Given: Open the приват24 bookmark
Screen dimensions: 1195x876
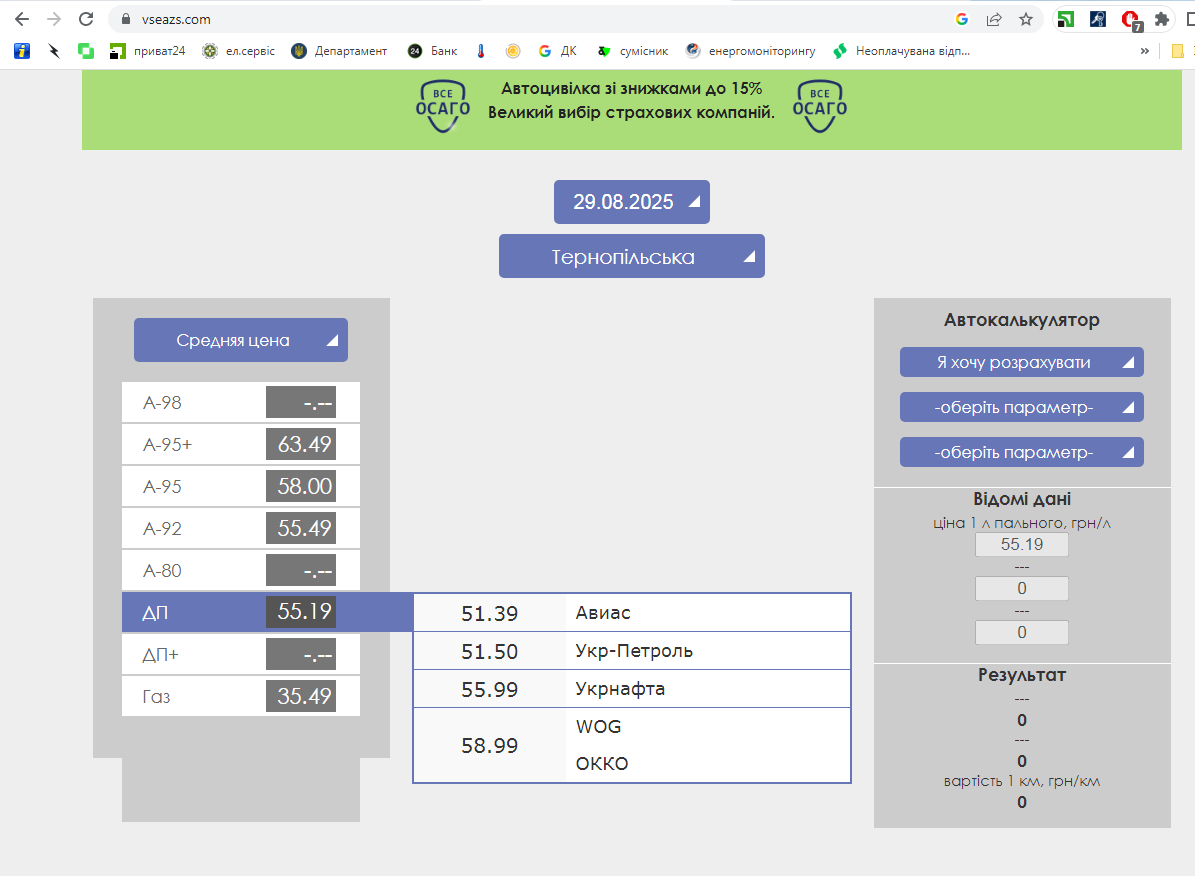Looking at the screenshot, I should coord(147,51).
